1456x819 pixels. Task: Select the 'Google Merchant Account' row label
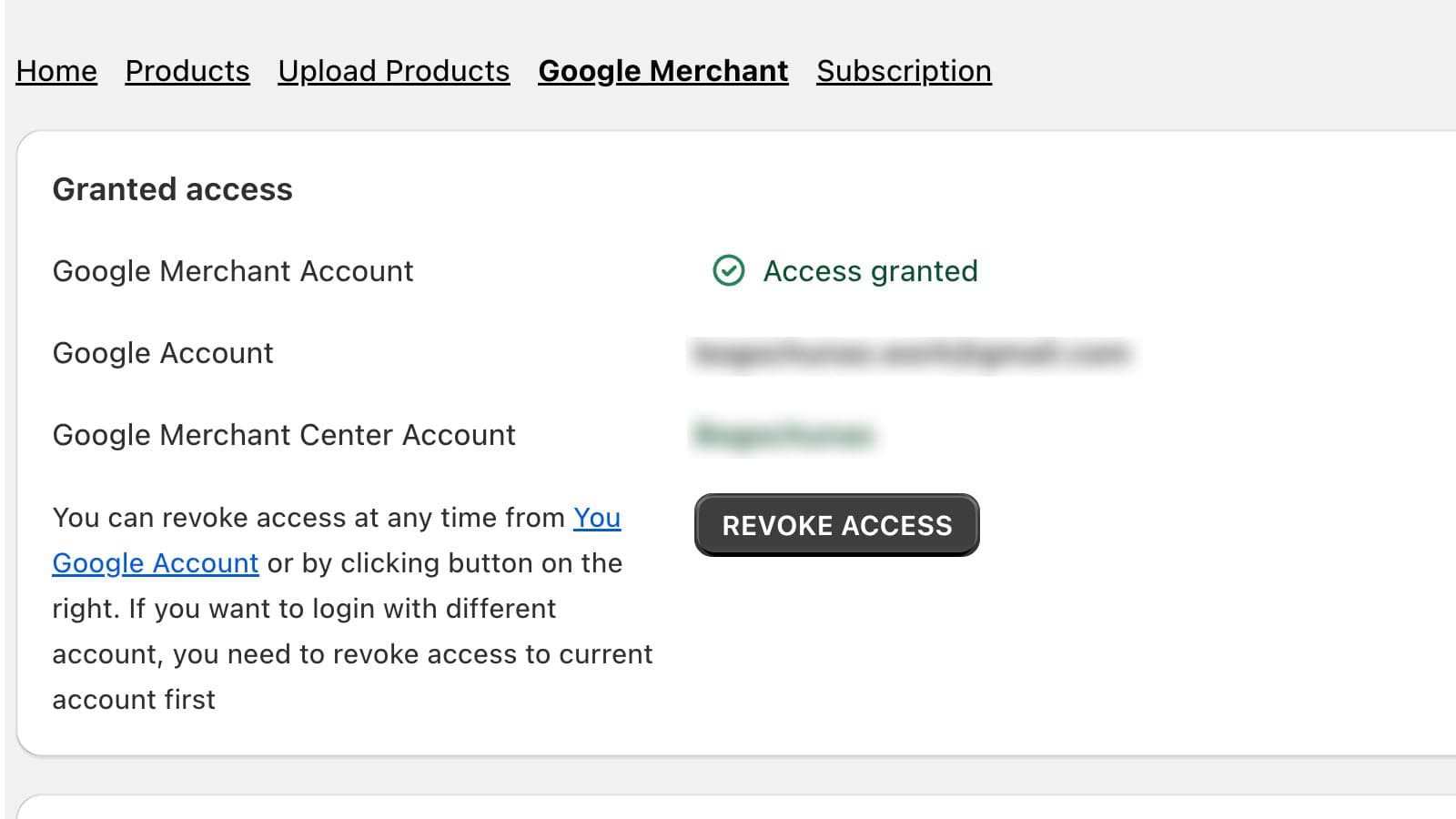(233, 271)
